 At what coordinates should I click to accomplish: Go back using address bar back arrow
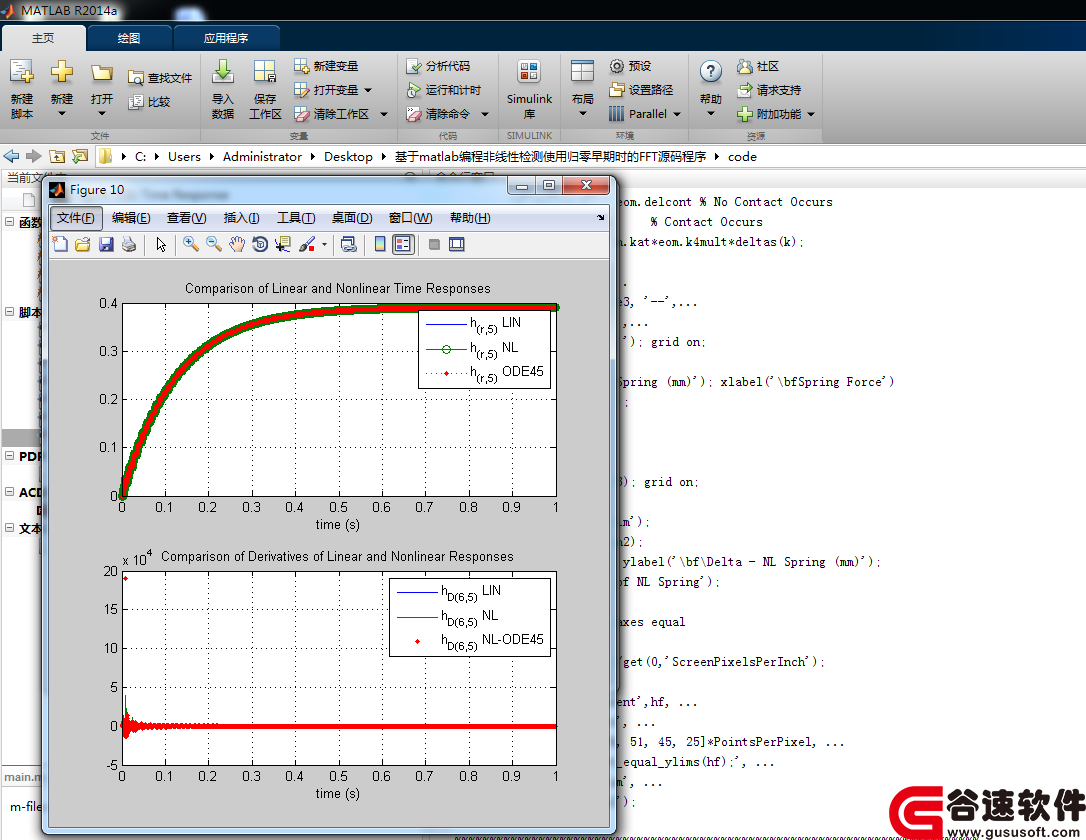click(11, 157)
